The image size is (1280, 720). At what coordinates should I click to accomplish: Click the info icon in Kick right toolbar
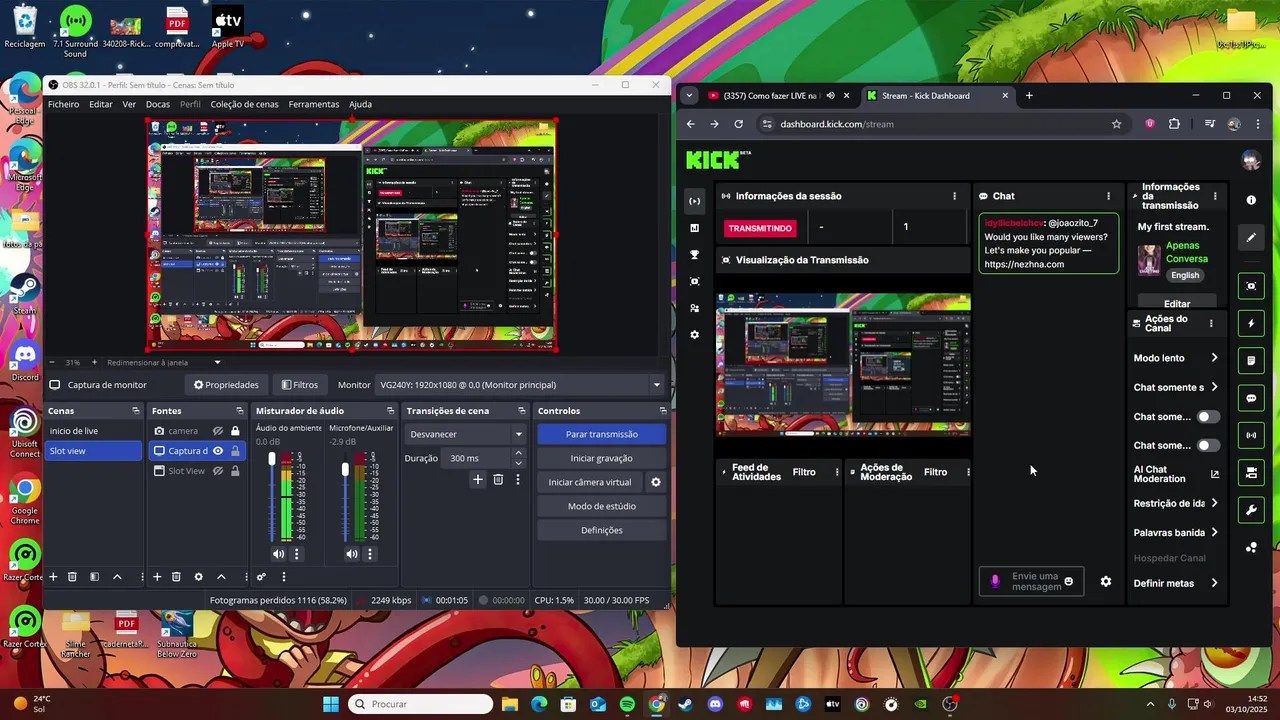tap(1251, 200)
